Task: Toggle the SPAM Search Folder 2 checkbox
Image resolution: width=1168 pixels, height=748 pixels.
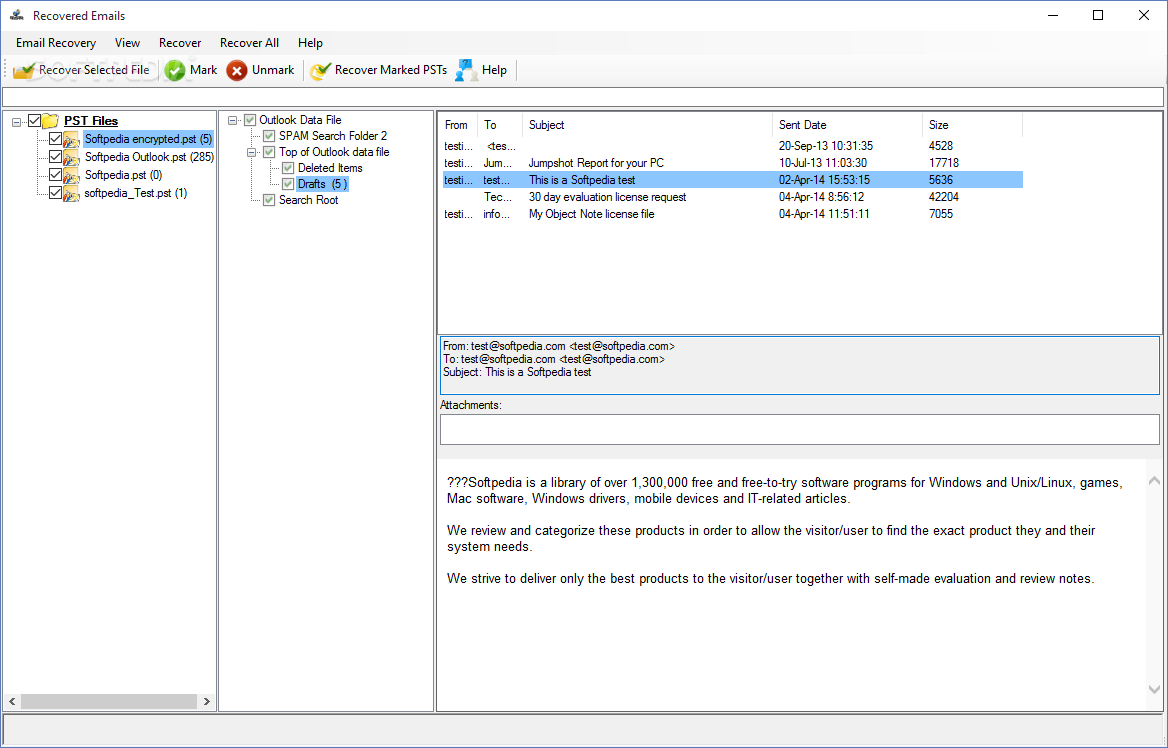Action: click(x=270, y=136)
